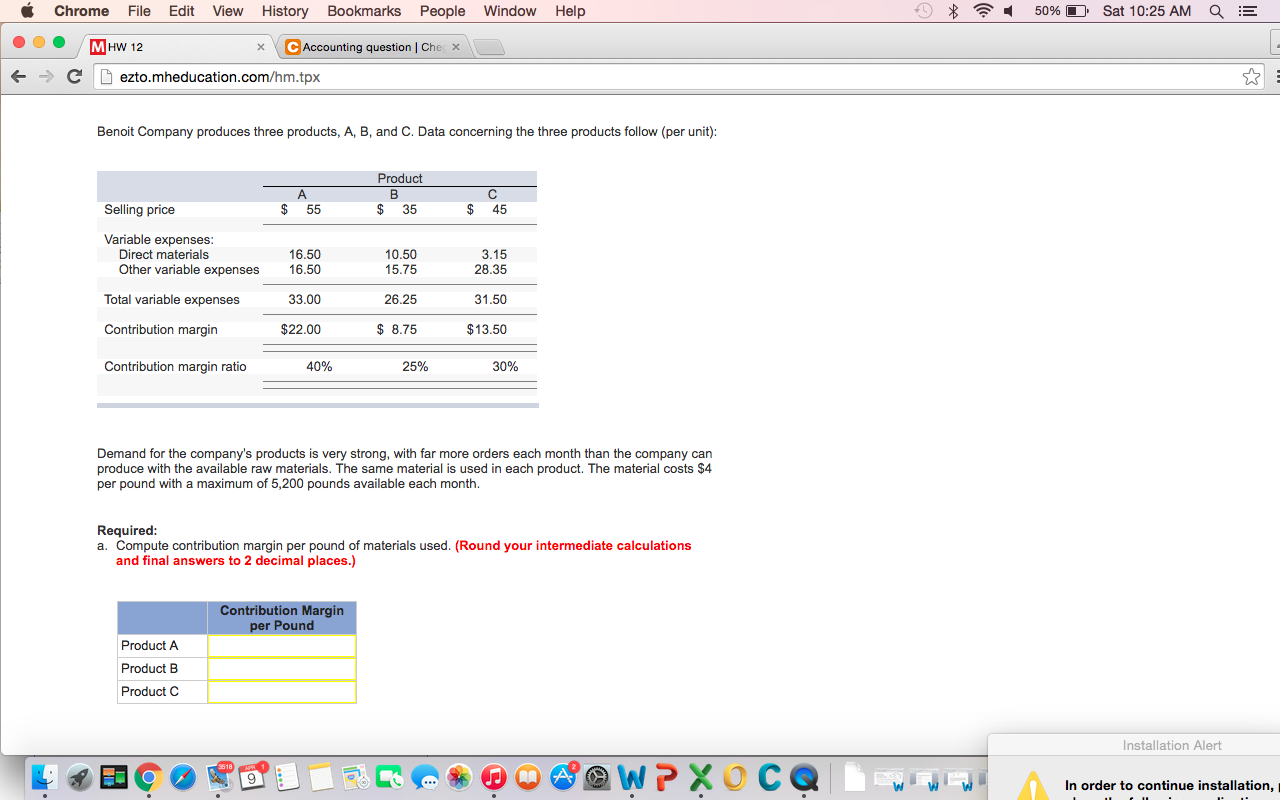The width and height of the screenshot is (1280, 800).
Task: Open Notification Center from the menu bar
Action: point(1246,11)
